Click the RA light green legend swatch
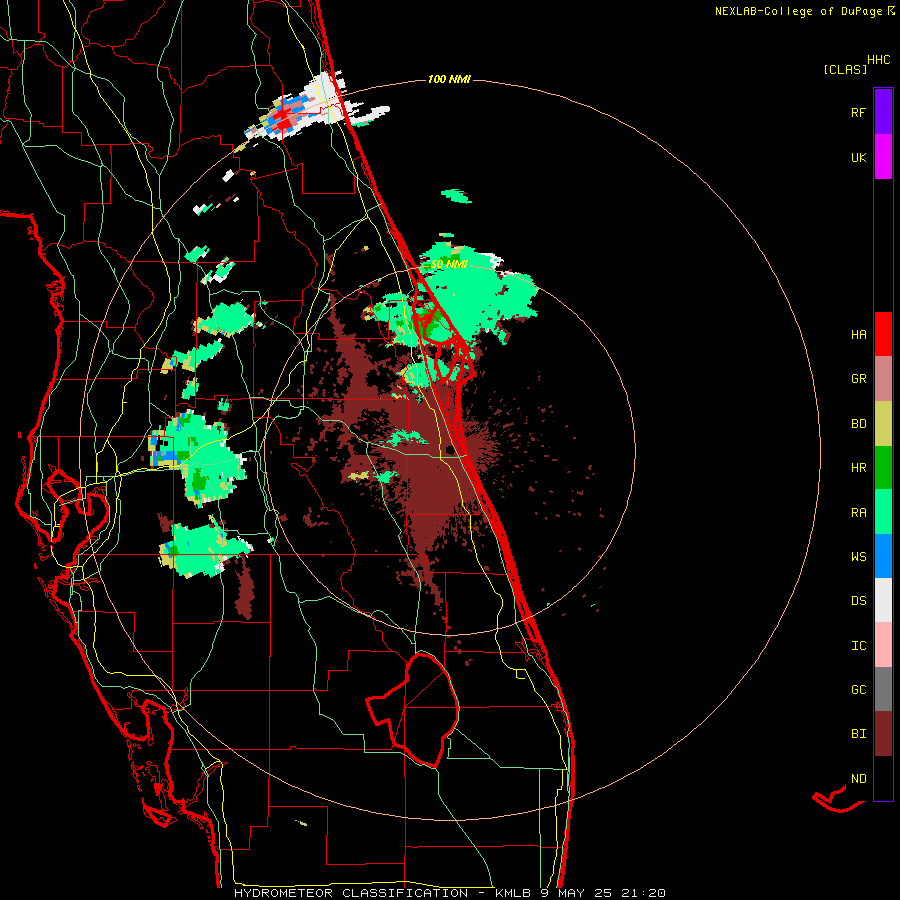The width and height of the screenshot is (900, 900). pyautogui.click(x=883, y=512)
